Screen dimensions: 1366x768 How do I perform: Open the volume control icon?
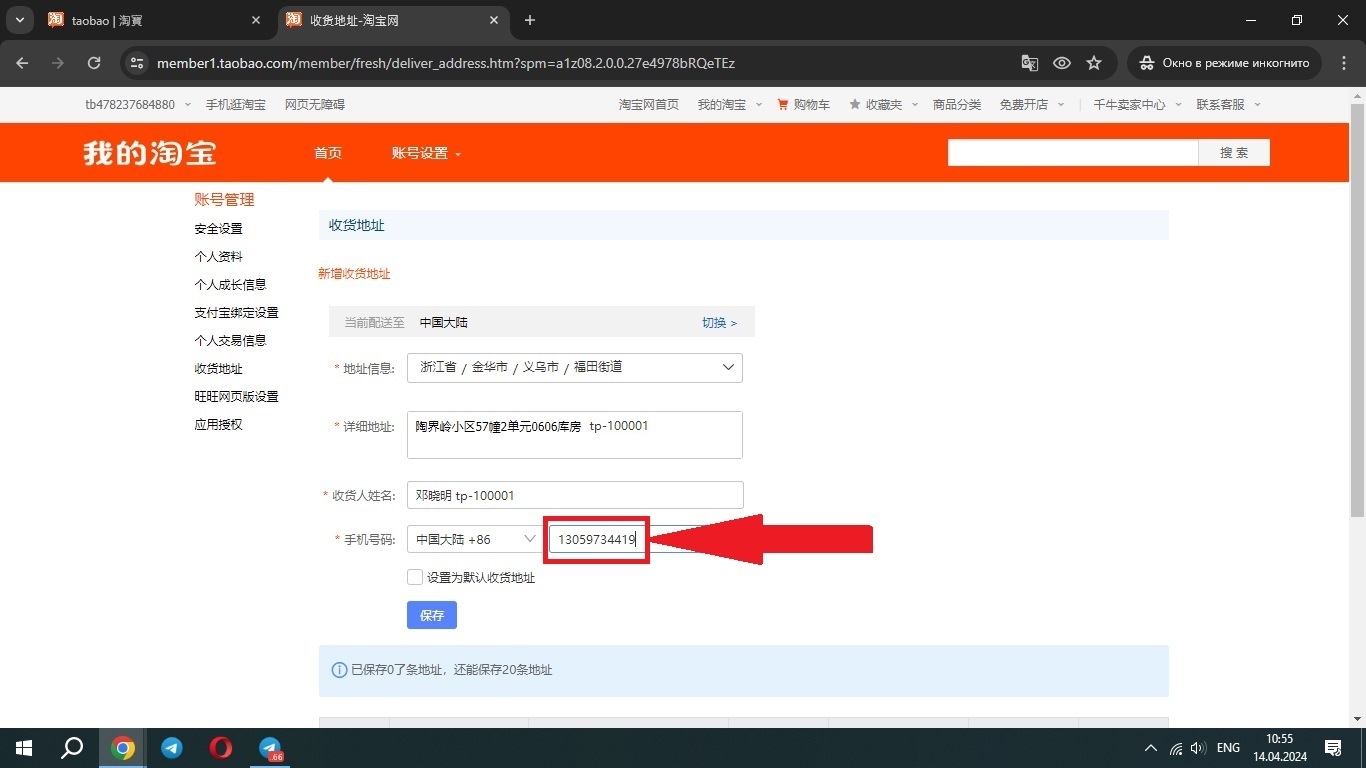[1198, 748]
